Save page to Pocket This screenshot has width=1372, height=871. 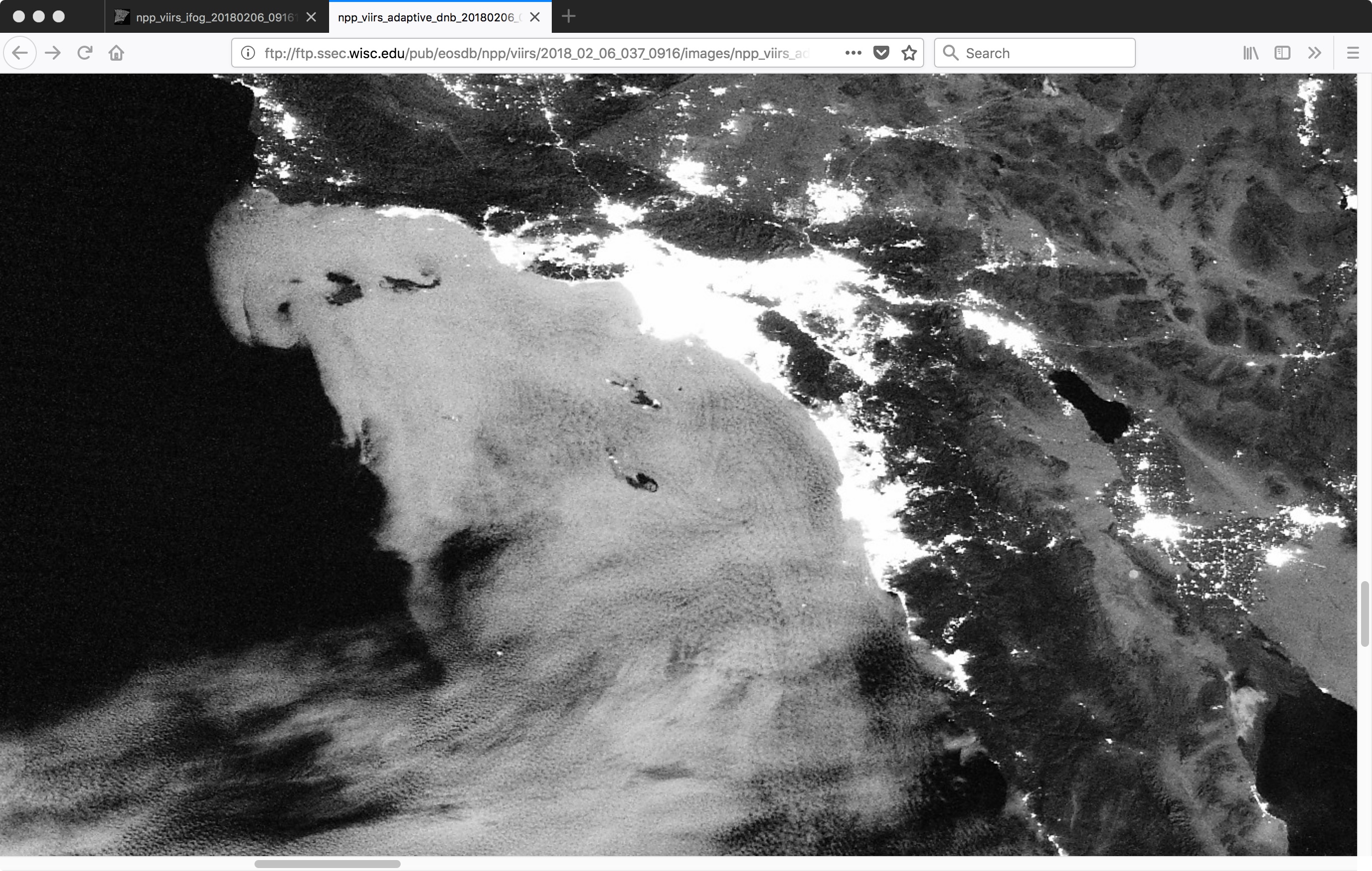[881, 53]
